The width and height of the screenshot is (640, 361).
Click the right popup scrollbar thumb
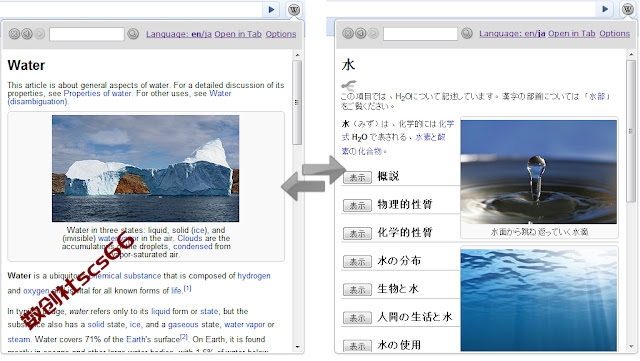tap(631, 131)
